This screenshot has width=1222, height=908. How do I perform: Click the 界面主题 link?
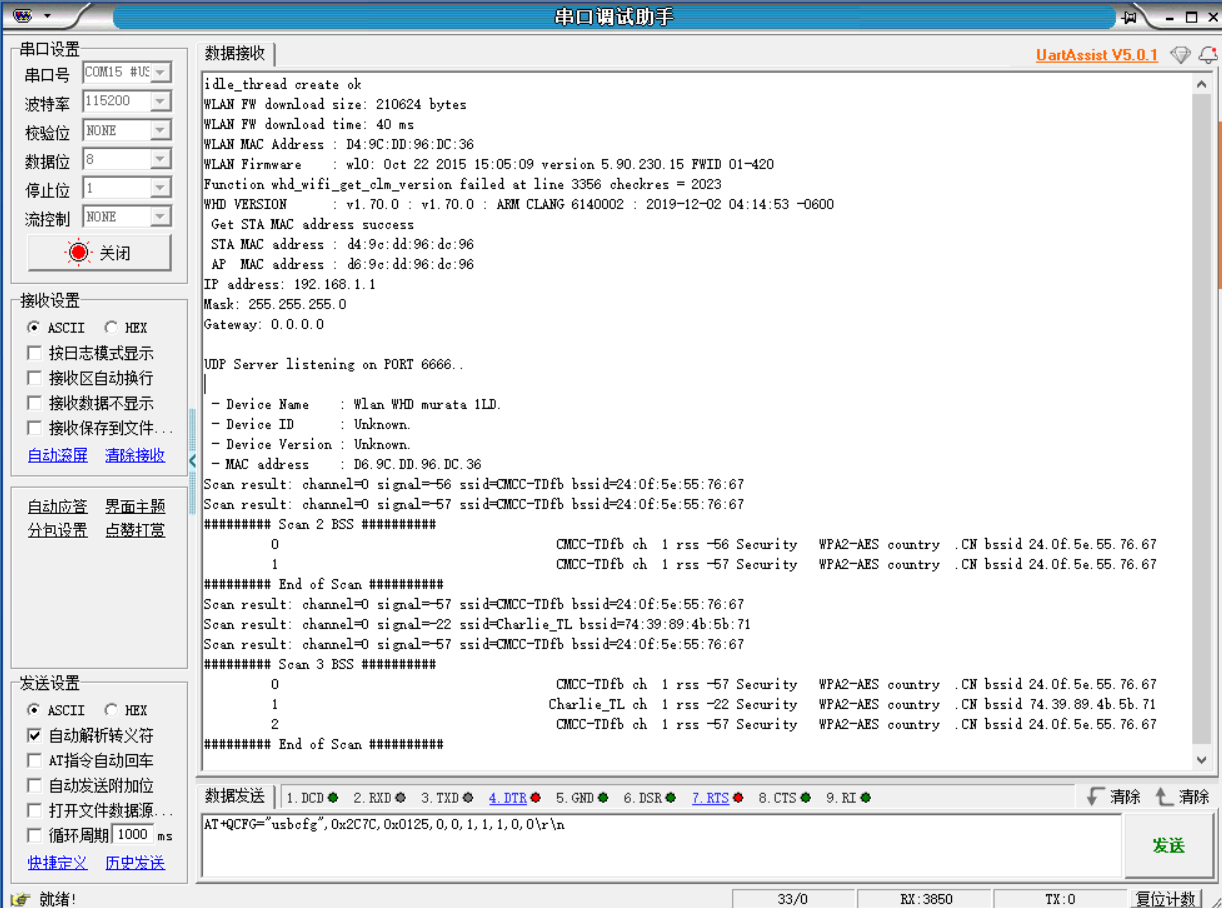(135, 507)
